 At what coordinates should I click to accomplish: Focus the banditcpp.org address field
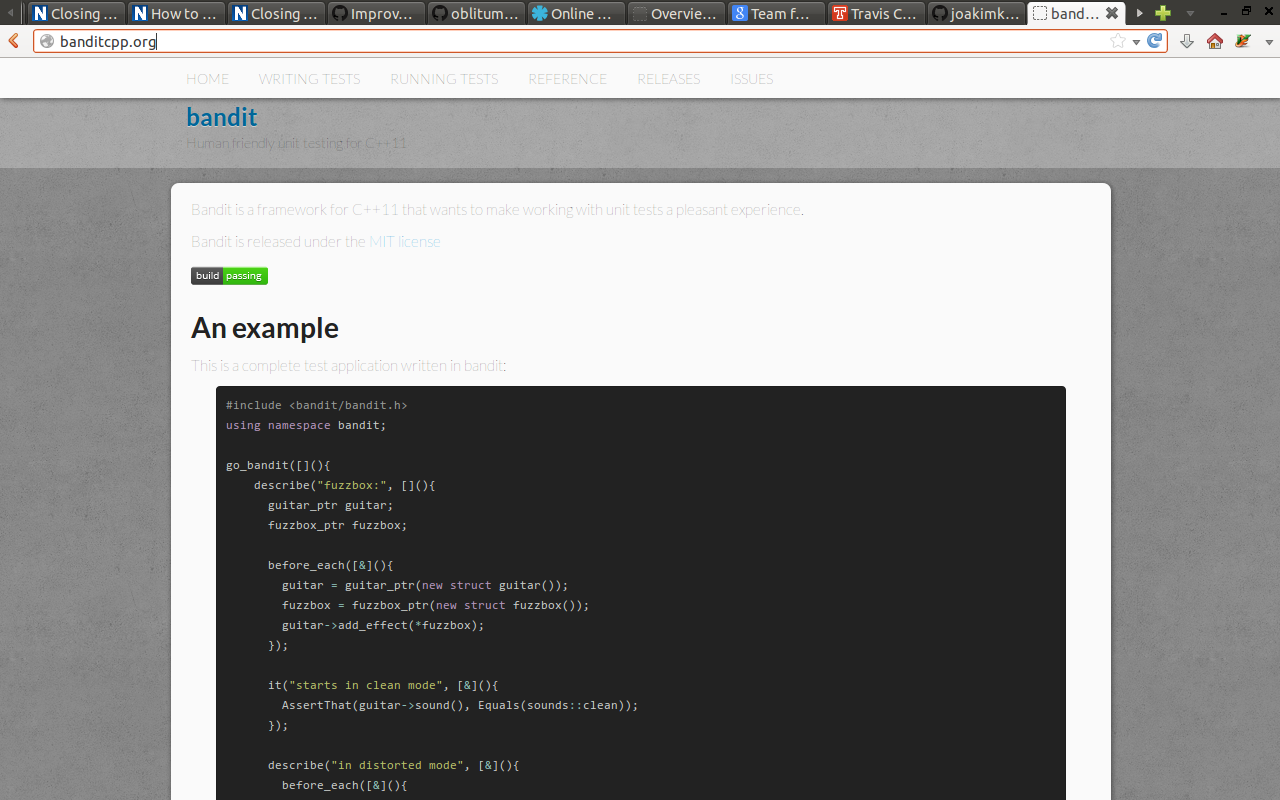tap(600, 41)
